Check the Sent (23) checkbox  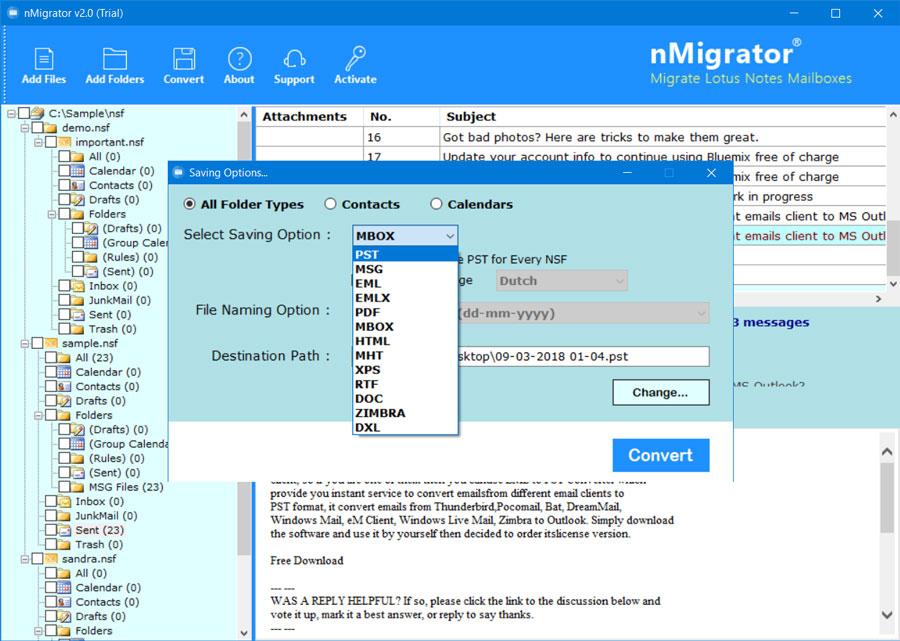pyautogui.click(x=51, y=530)
